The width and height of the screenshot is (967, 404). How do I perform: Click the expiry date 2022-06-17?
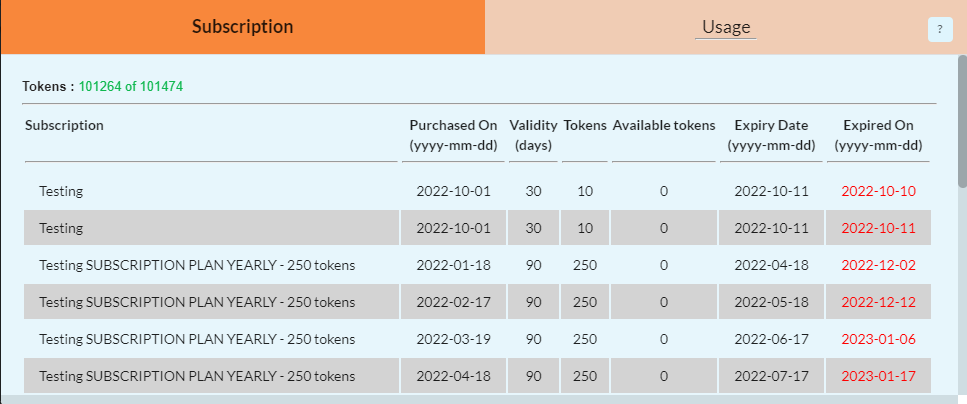point(771,339)
